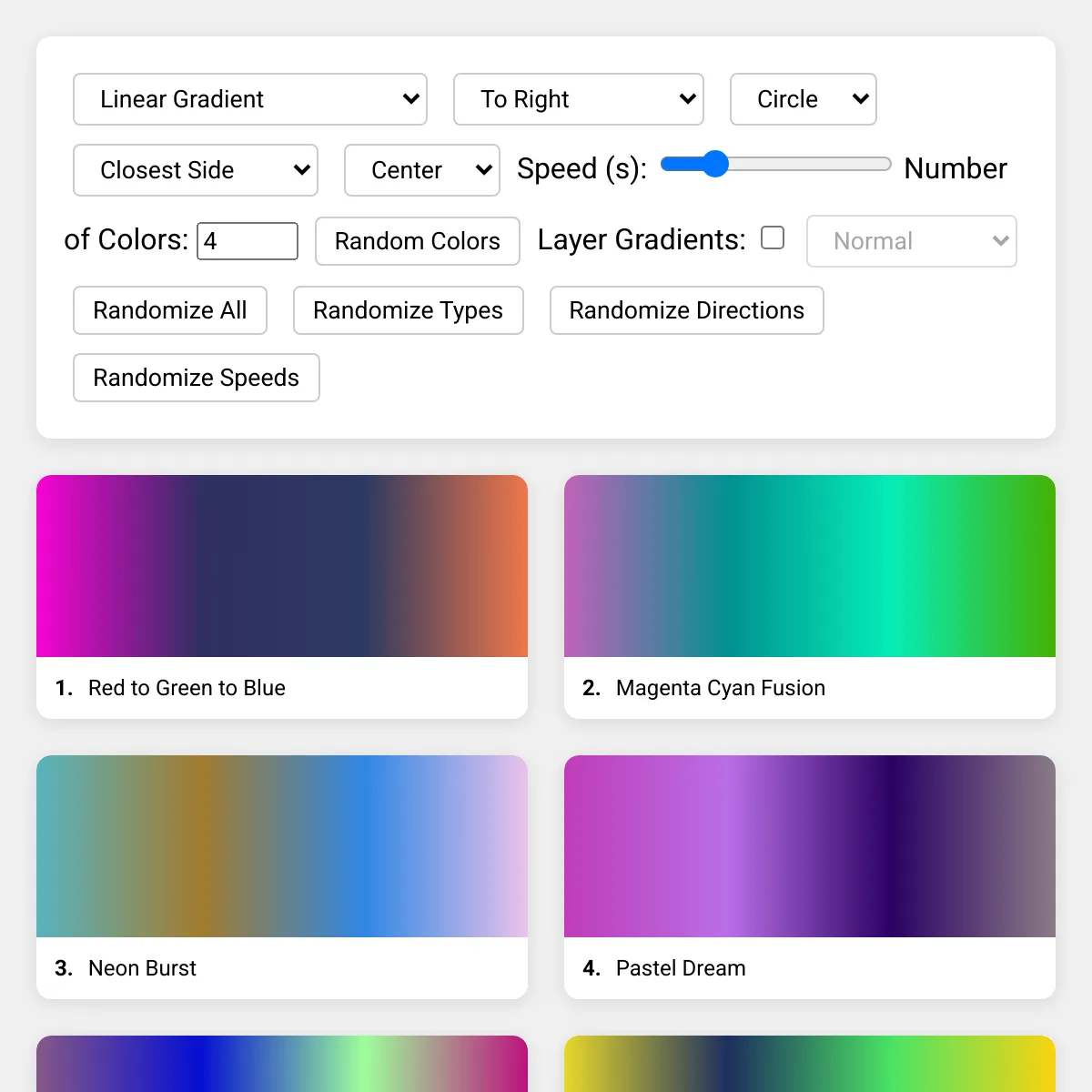The image size is (1092, 1092).
Task: Enable the Layer Gradients checkbox
Action: (773, 238)
